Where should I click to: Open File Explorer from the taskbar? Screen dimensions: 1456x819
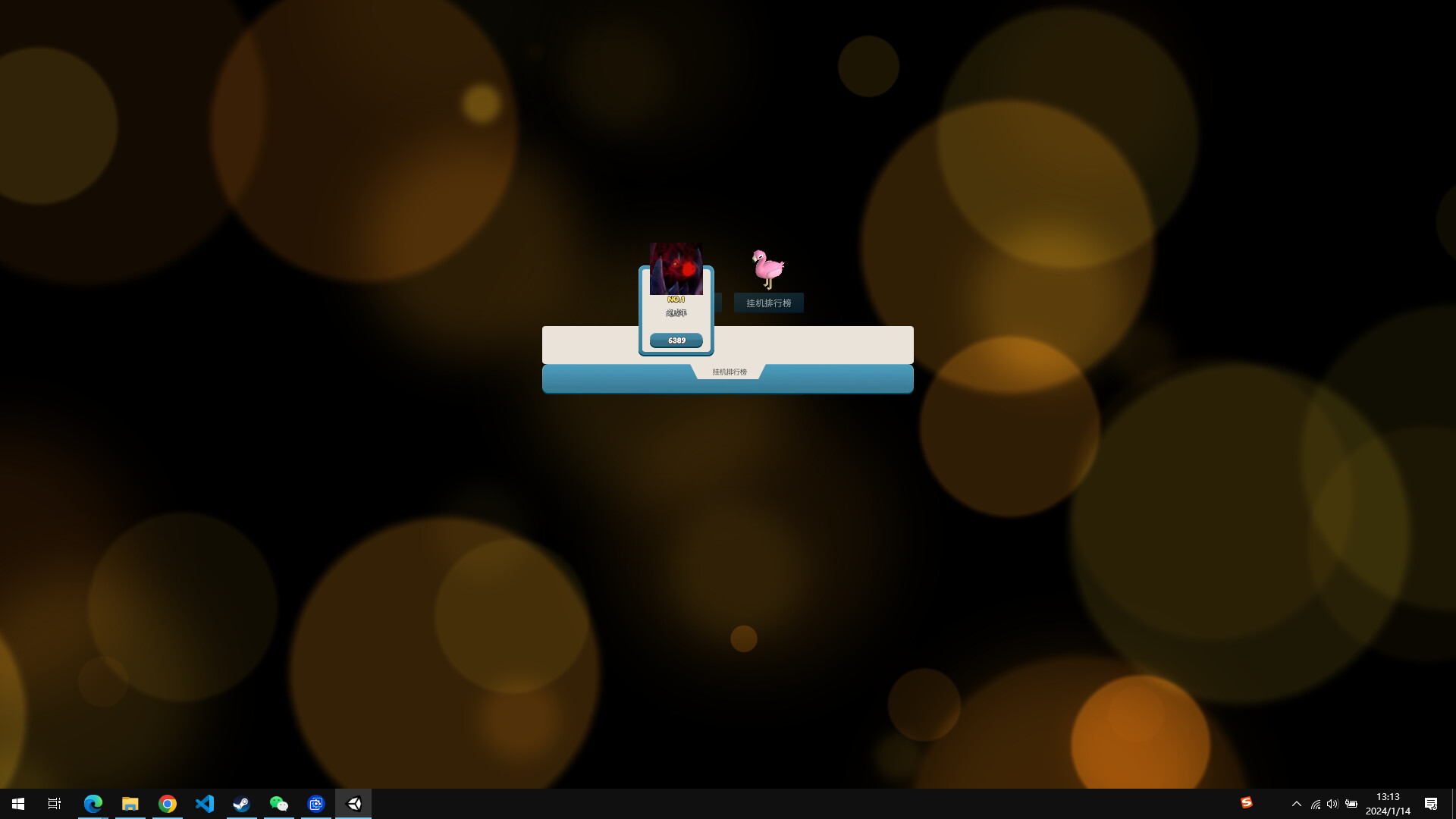tap(130, 803)
